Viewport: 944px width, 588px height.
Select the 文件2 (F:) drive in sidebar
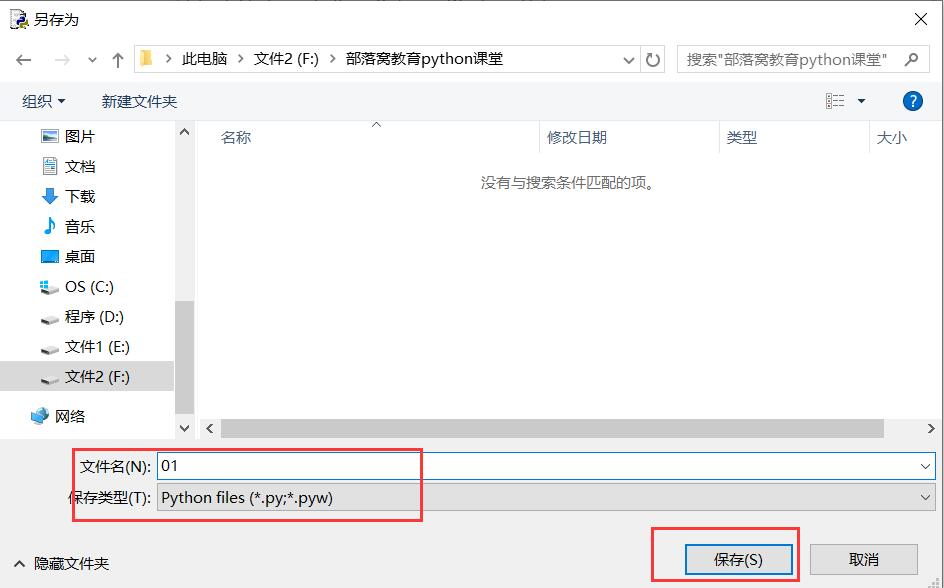coord(87,377)
